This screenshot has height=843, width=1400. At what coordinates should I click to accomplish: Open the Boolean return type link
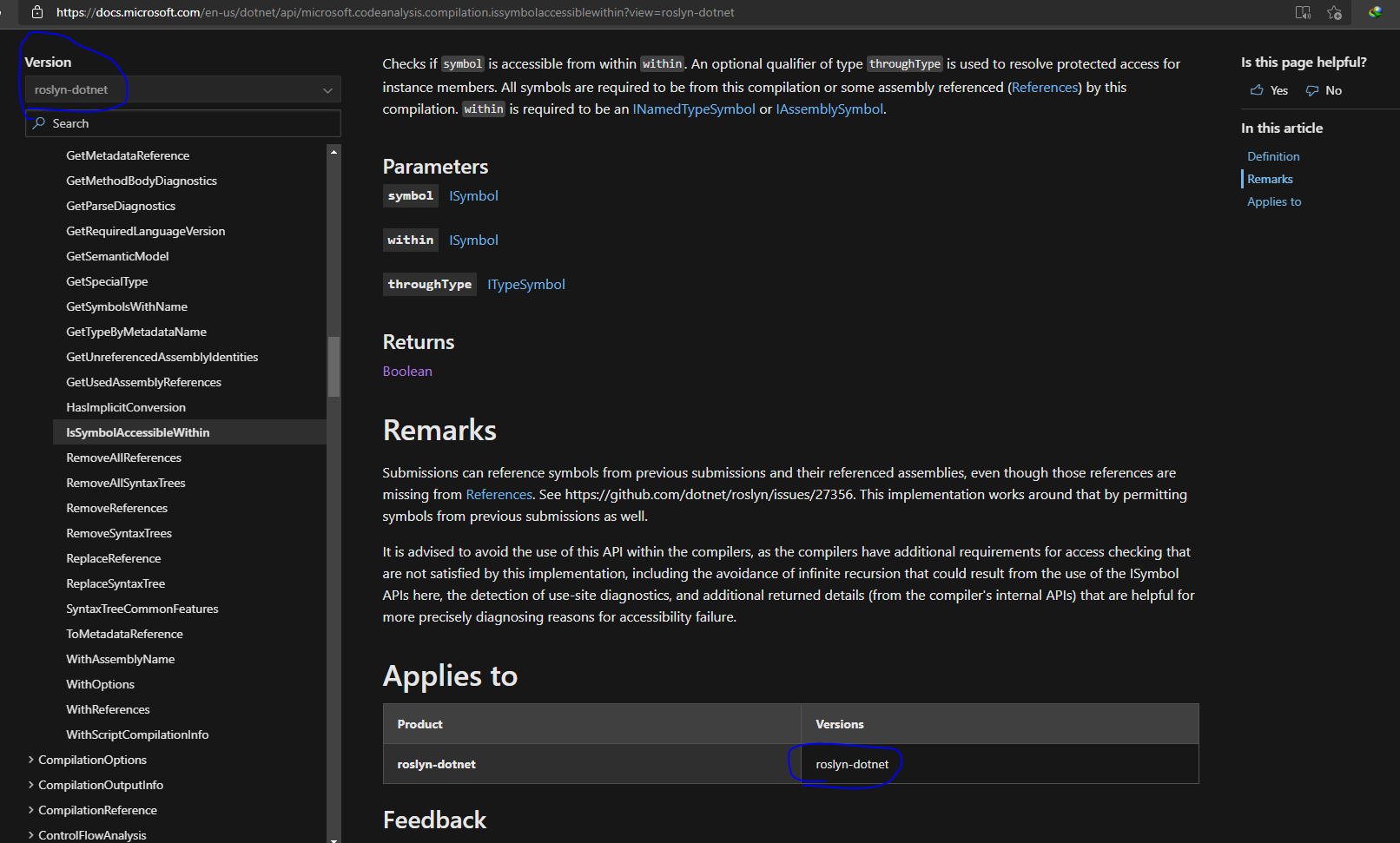[x=406, y=371]
